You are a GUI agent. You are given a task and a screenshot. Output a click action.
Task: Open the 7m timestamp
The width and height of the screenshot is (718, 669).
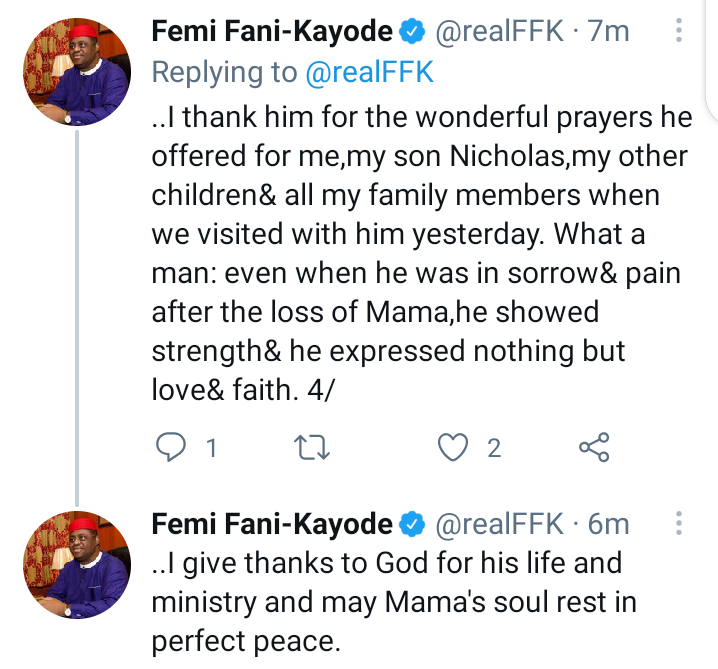[608, 31]
